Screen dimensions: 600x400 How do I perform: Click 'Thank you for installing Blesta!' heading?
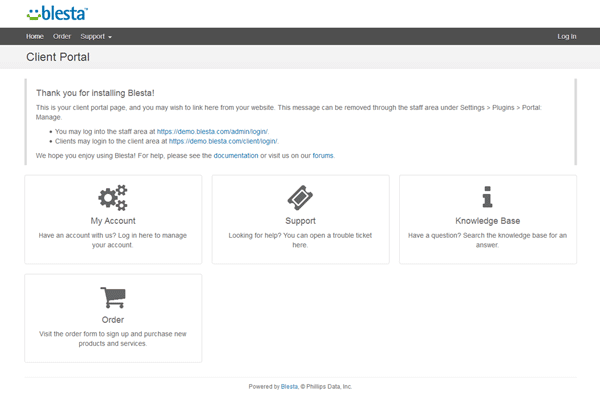[x=95, y=93]
